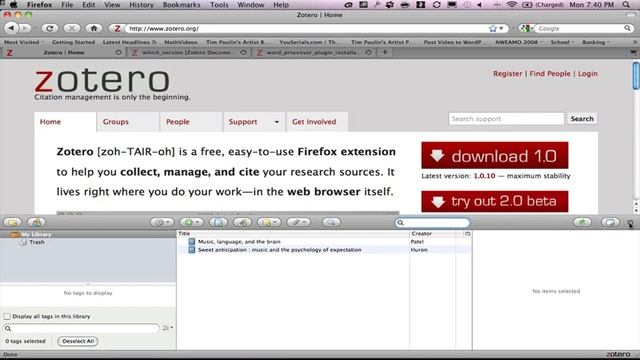Screen dimensions: 640x360
Task: Click the green Zotero sync icon
Action: point(582,222)
